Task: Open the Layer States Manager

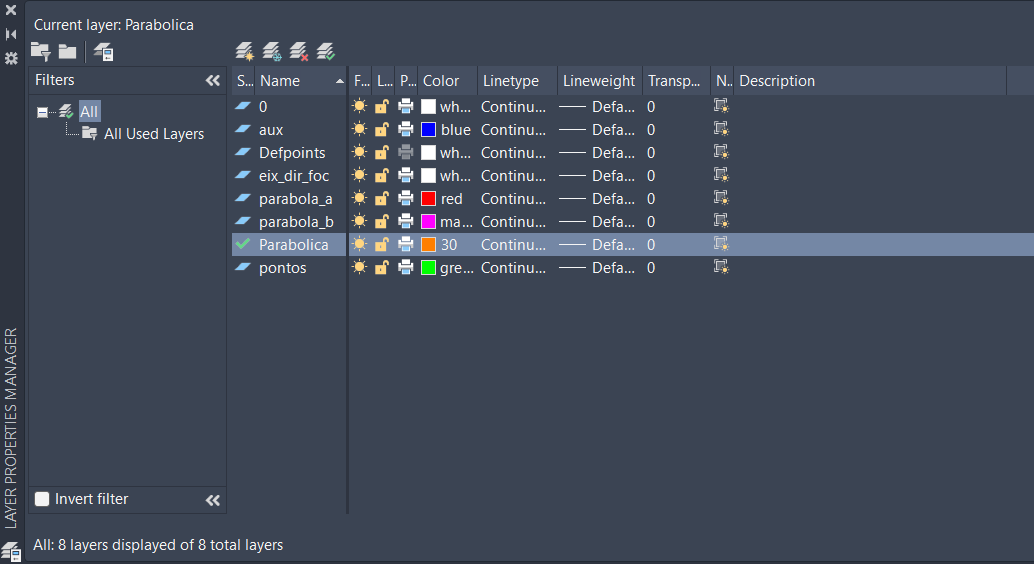Action: click(x=103, y=52)
